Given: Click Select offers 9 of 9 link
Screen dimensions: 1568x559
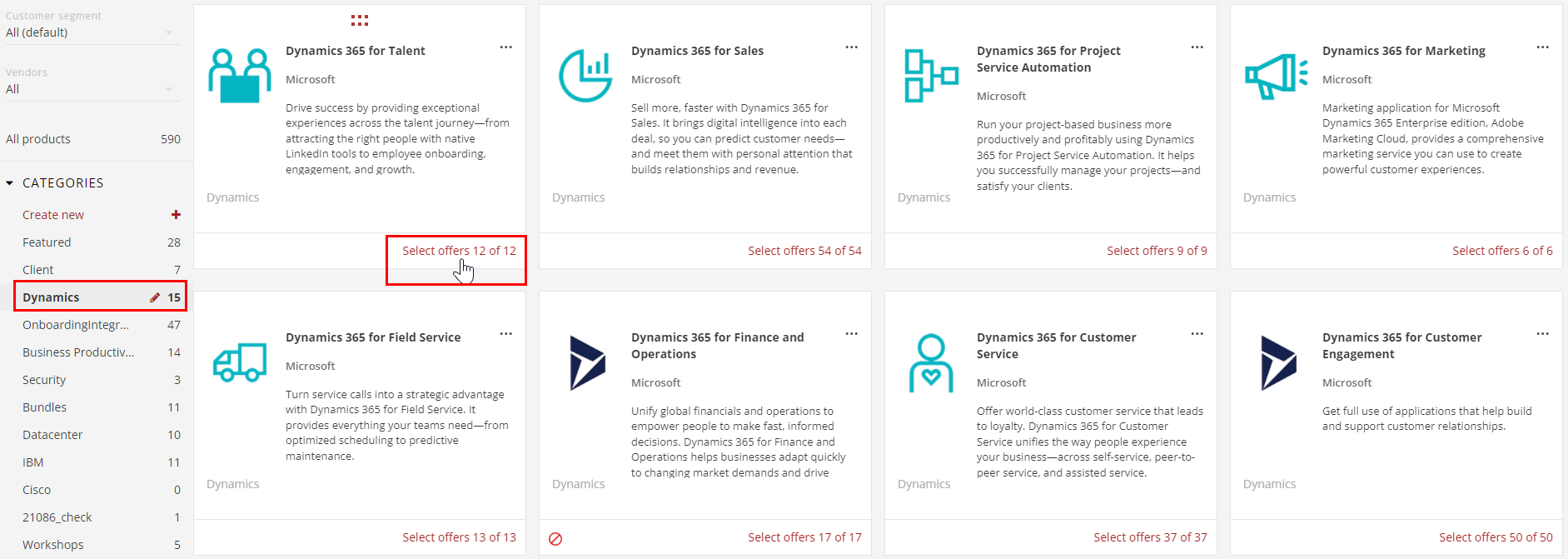Looking at the screenshot, I should 1157,251.
